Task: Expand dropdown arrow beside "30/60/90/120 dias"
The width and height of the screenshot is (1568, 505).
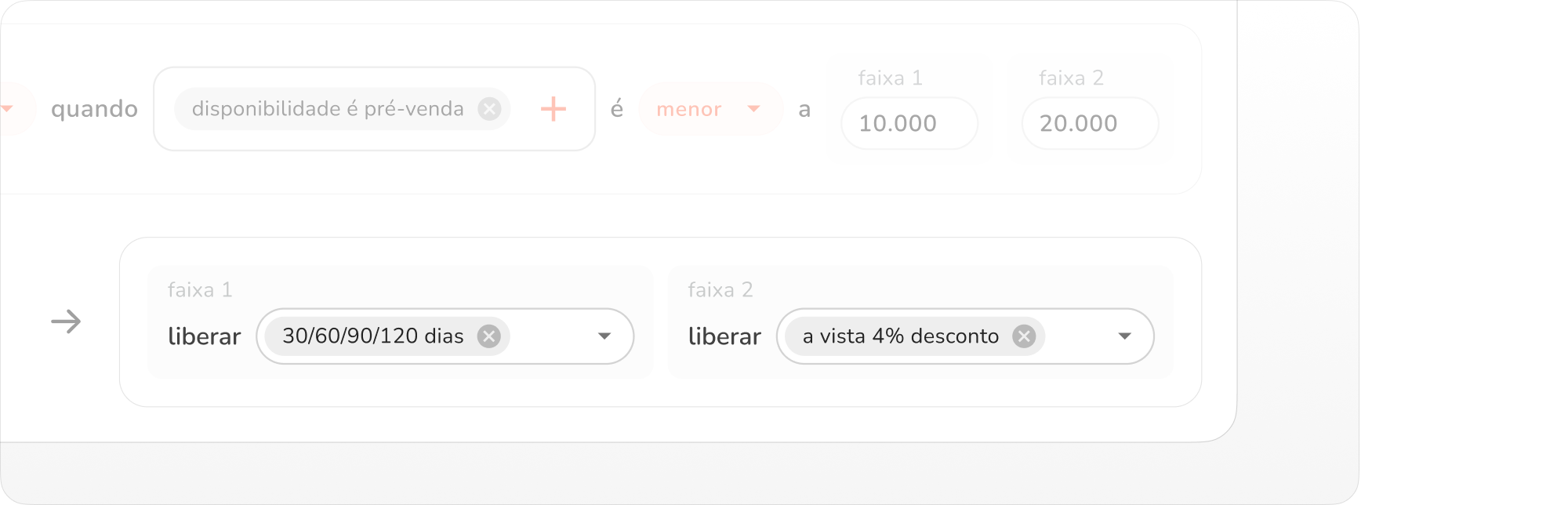Action: (604, 336)
